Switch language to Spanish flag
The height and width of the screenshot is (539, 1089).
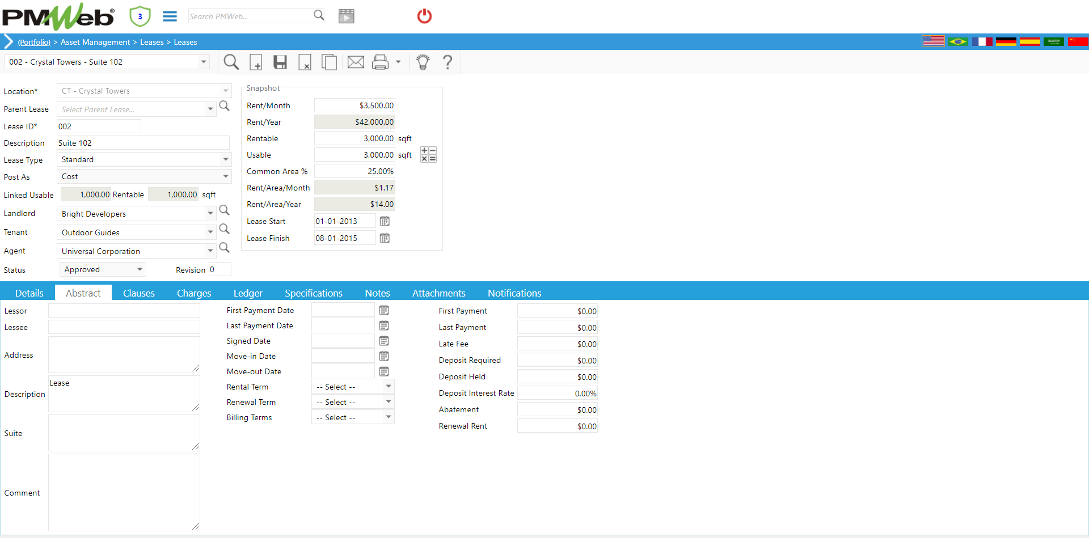tap(1030, 42)
